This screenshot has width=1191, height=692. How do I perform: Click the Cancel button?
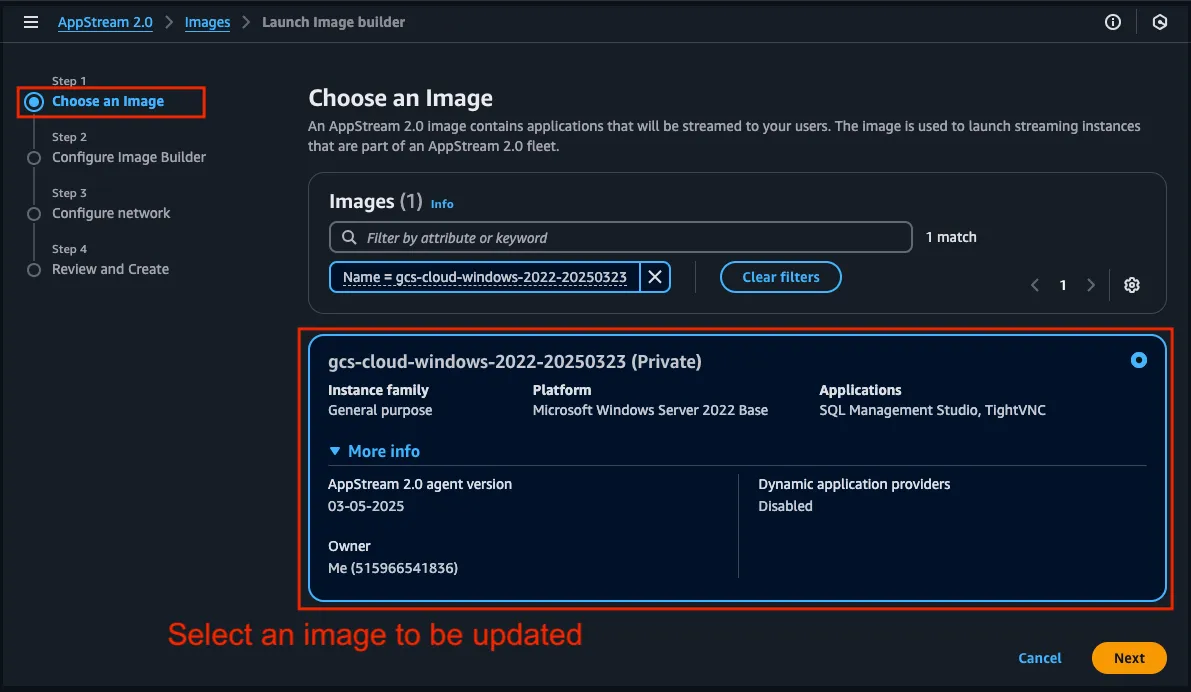(x=1040, y=658)
